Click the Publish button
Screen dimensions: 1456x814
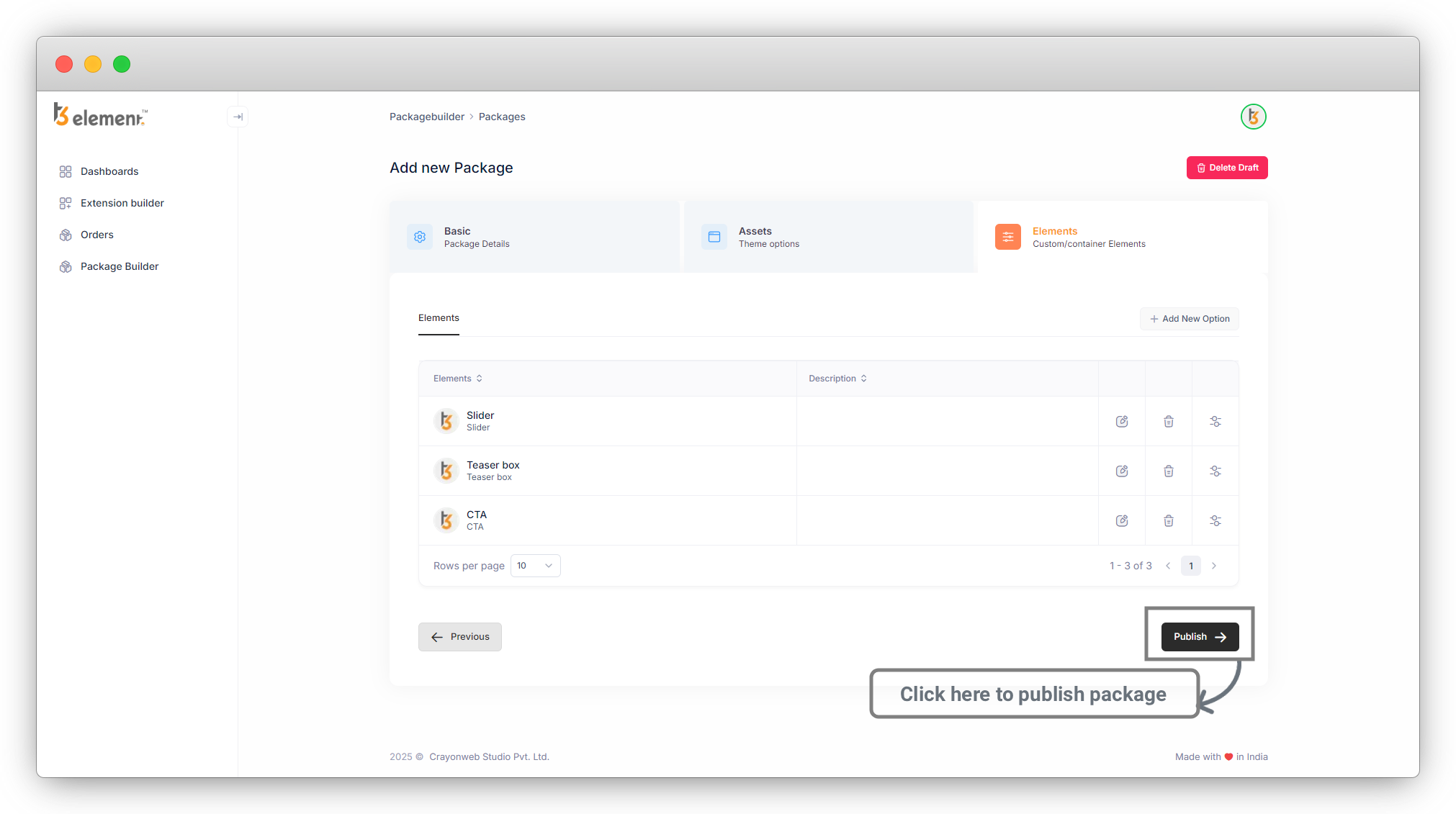click(x=1200, y=637)
